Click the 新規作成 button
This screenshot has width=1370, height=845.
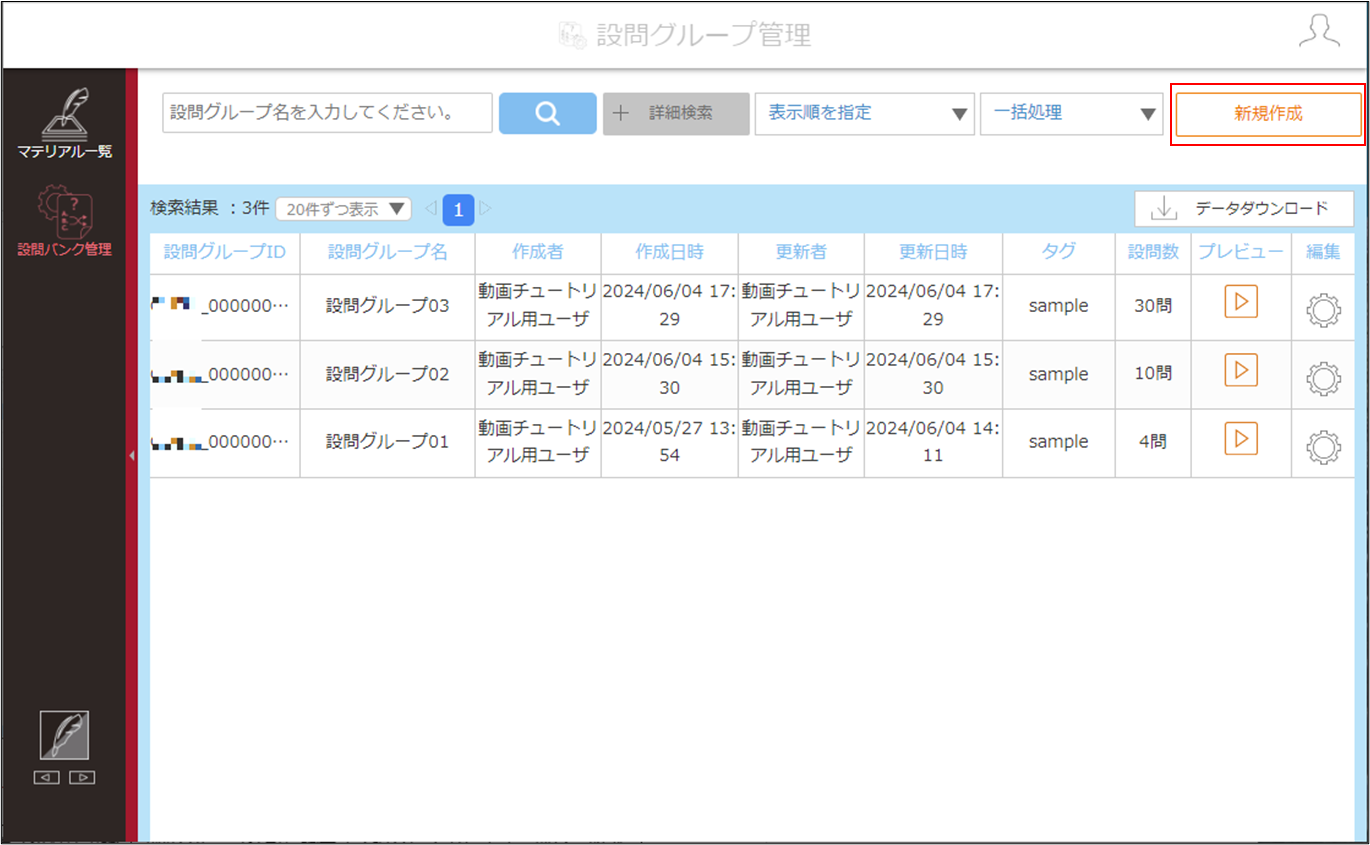[1268, 113]
